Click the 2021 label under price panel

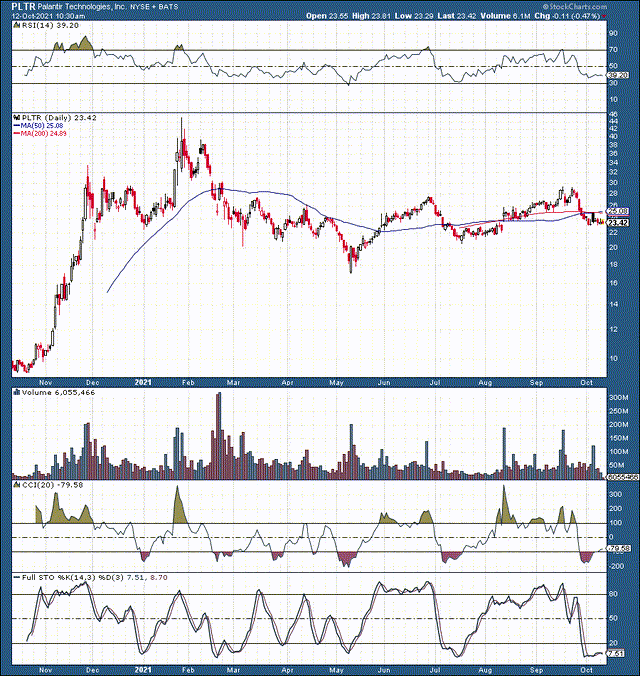tap(143, 382)
